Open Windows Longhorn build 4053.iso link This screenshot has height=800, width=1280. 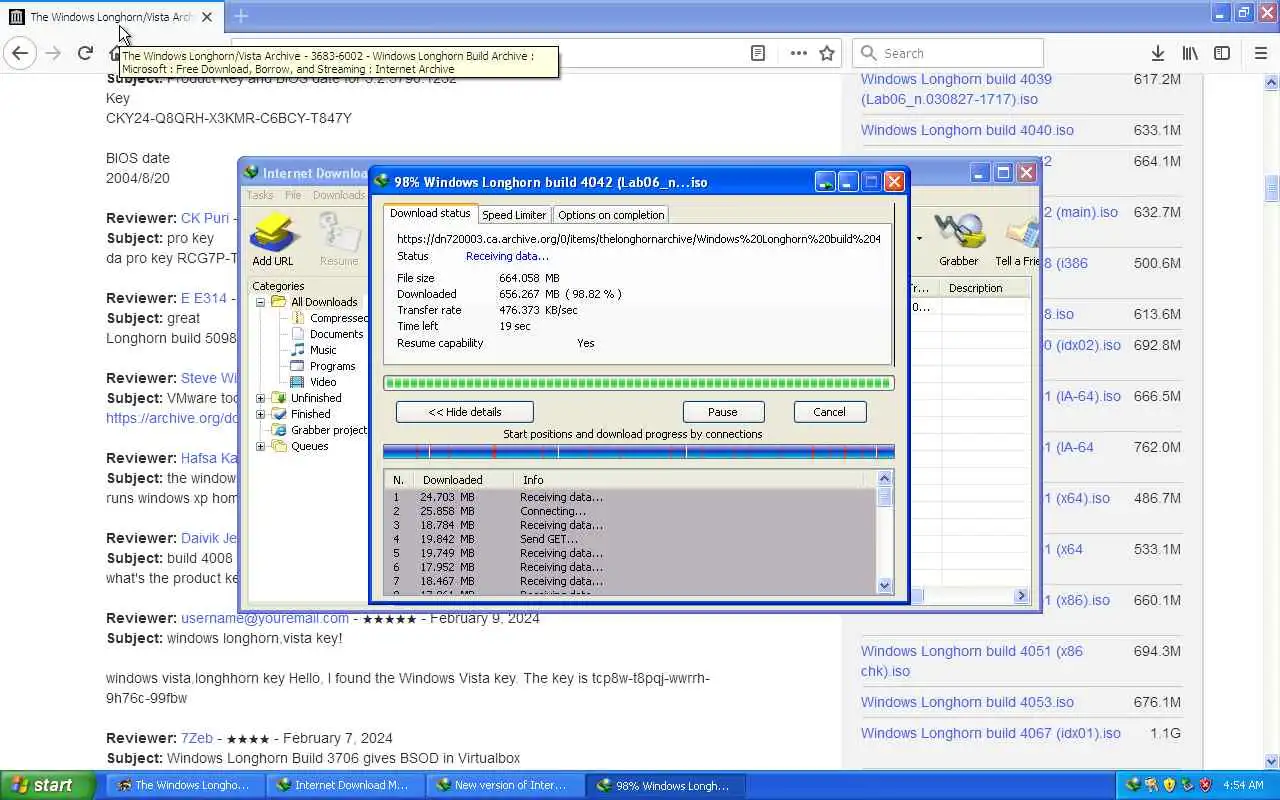967,702
